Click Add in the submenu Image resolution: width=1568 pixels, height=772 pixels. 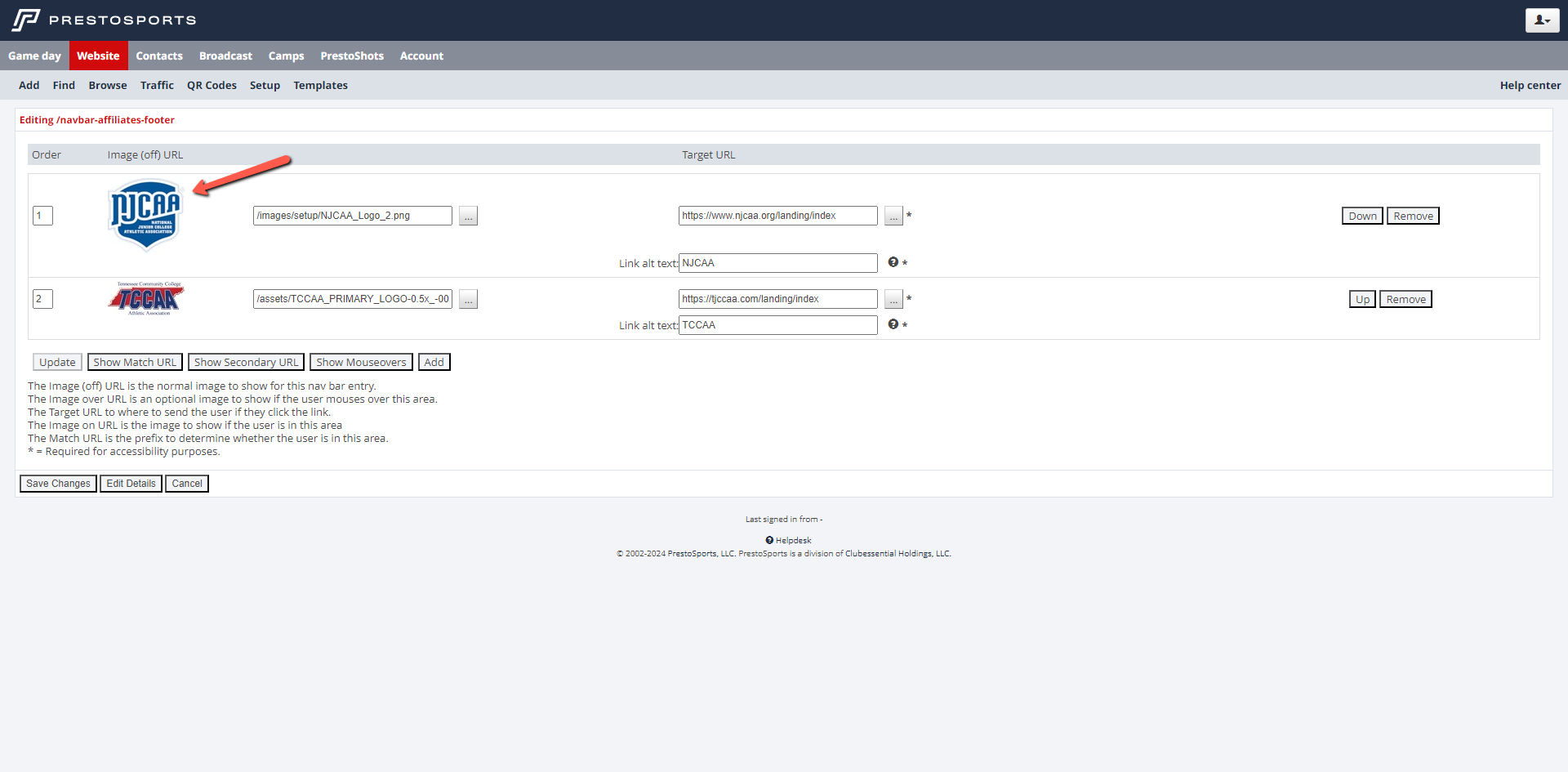point(29,85)
